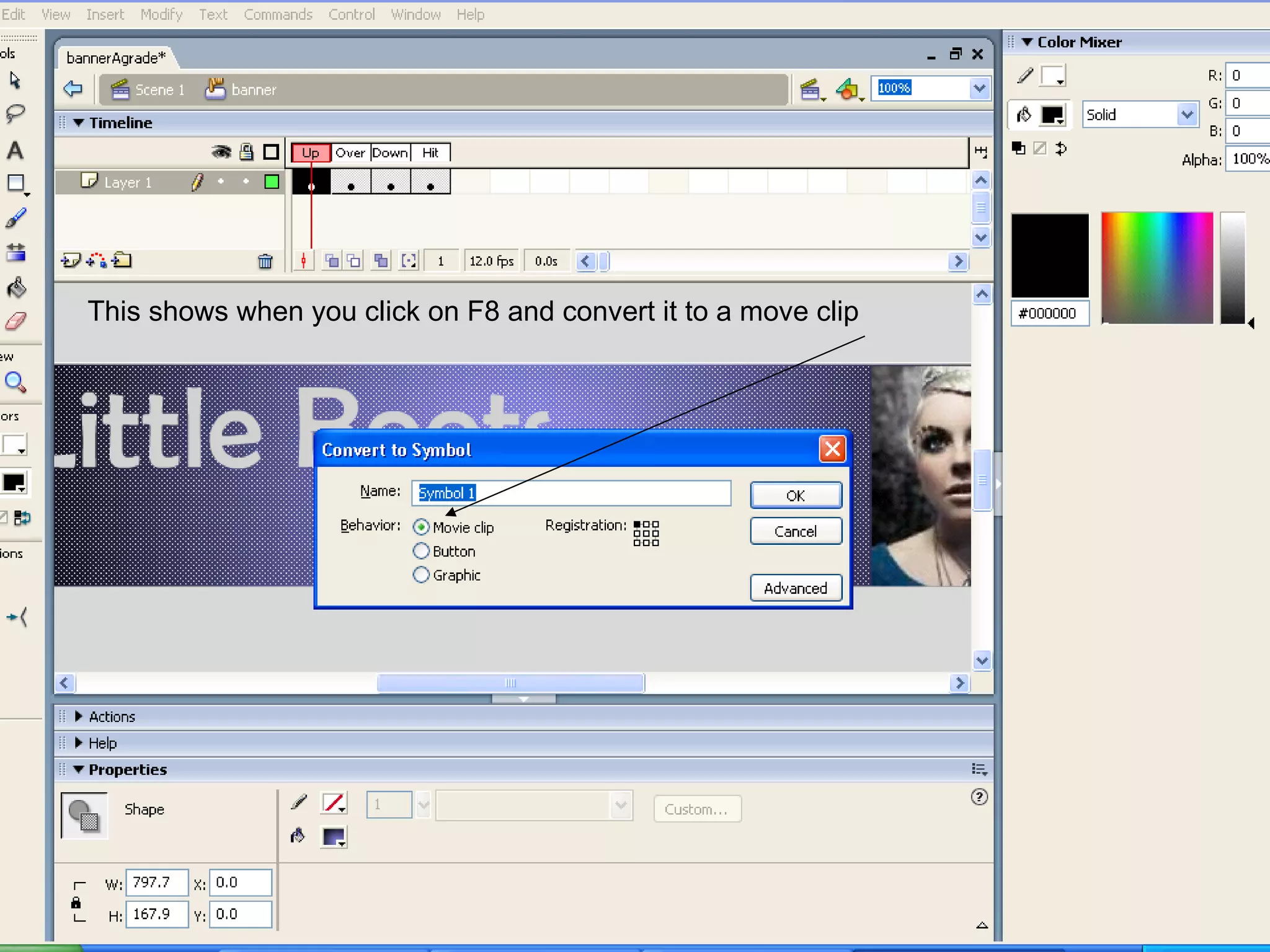Select the Text tool
The height and width of the screenshot is (952, 1270).
pyautogui.click(x=15, y=151)
